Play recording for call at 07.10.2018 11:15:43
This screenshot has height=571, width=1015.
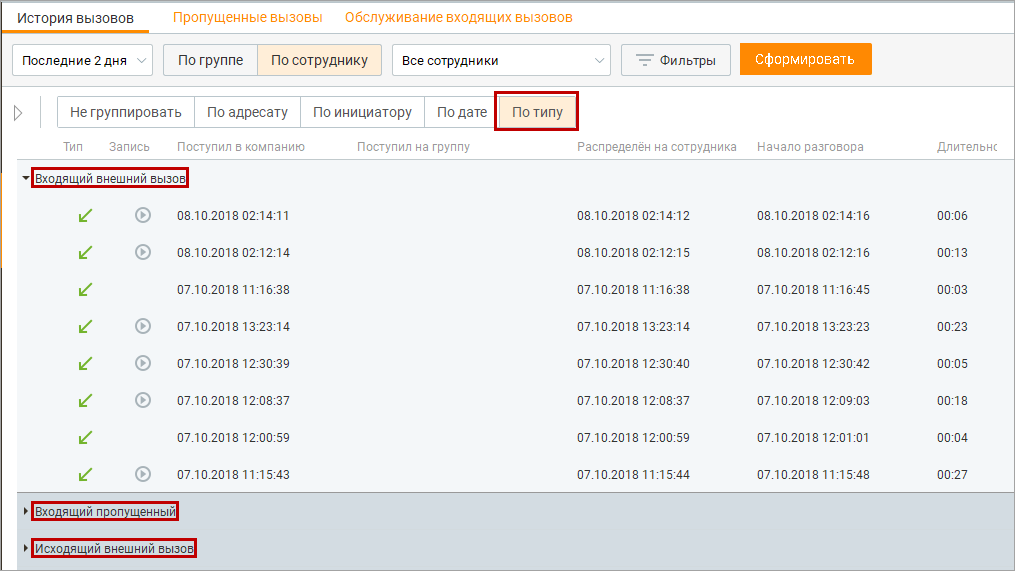(x=143, y=474)
